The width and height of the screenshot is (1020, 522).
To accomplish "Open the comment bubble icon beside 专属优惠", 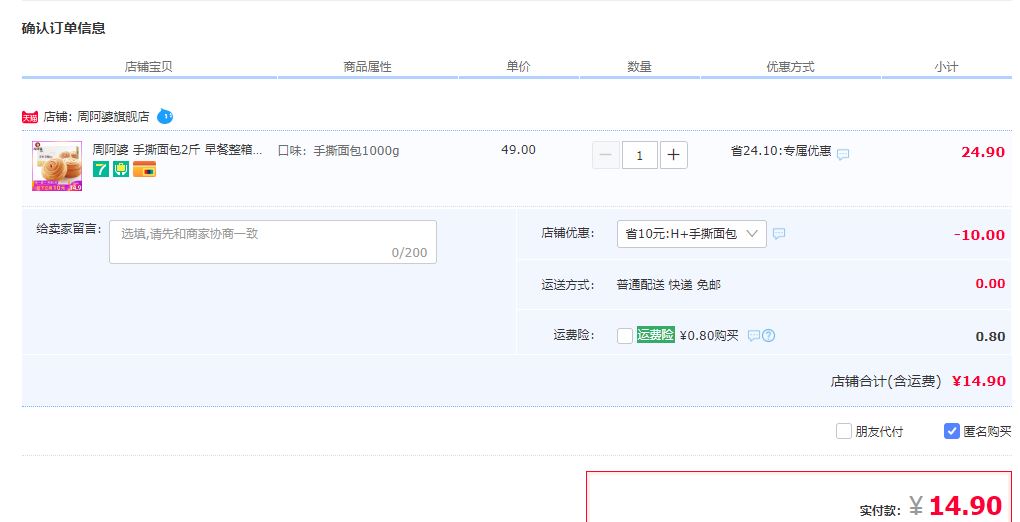I will 842,154.
